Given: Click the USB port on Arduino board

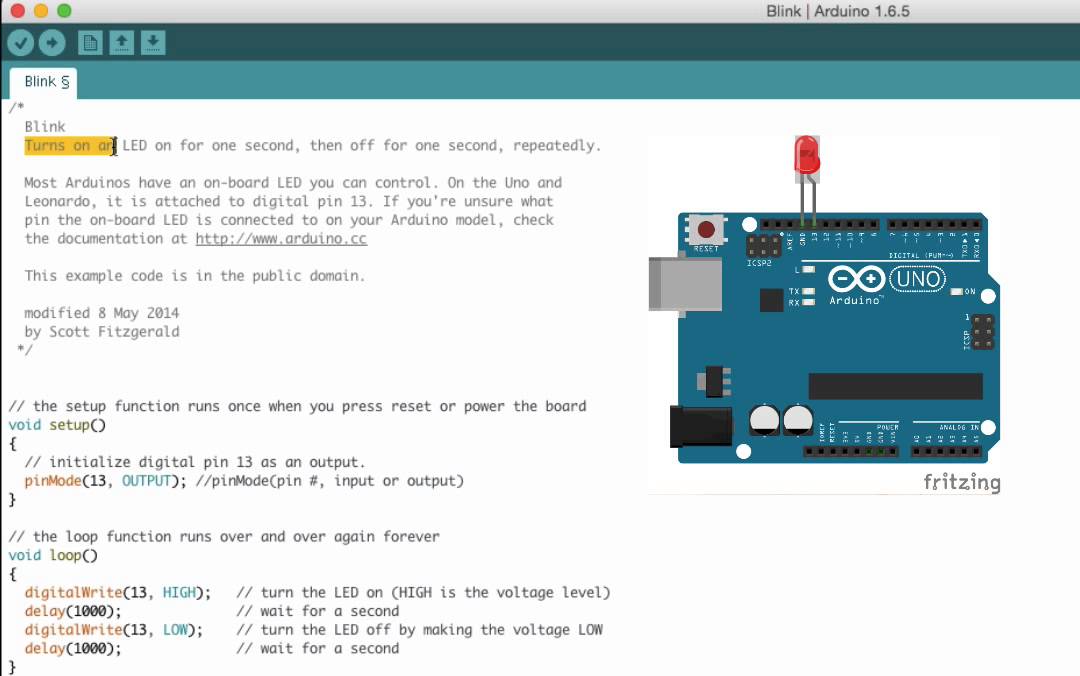Looking at the screenshot, I should (x=685, y=284).
